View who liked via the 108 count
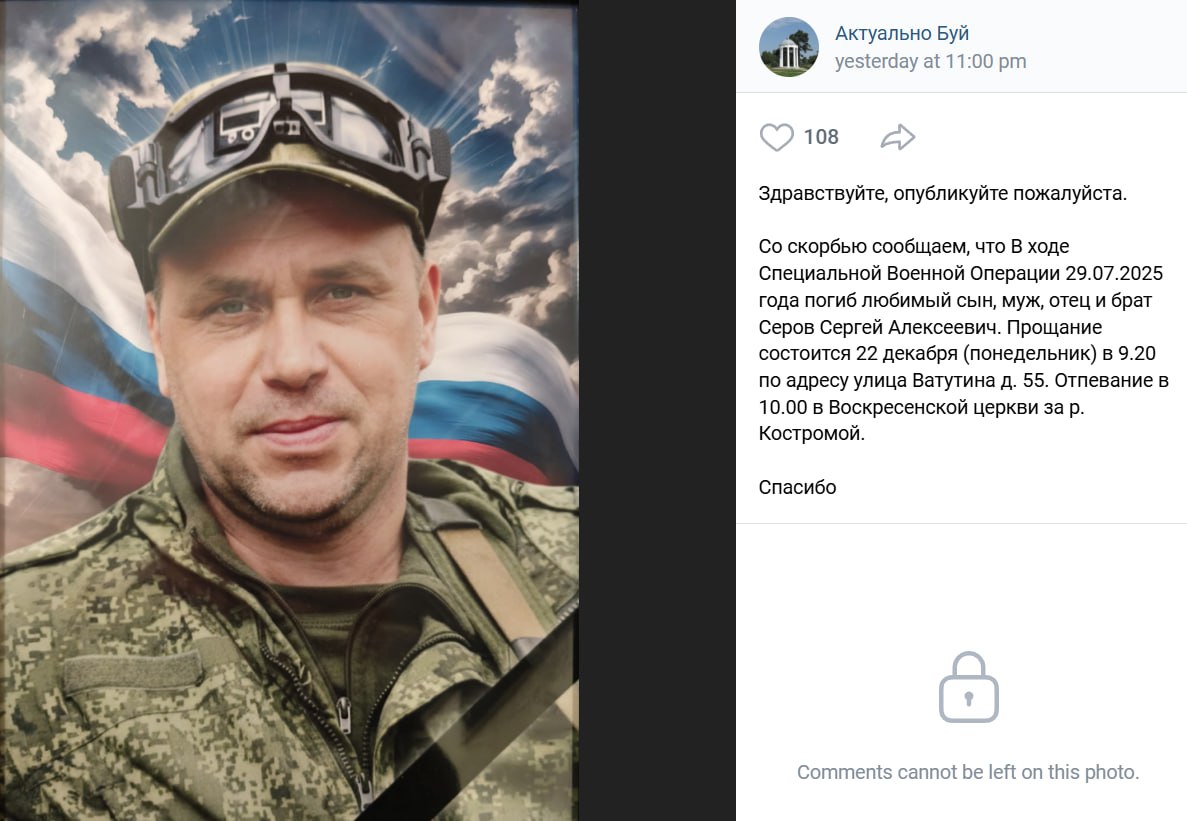Screen dimensions: 1187x821 (821, 137)
